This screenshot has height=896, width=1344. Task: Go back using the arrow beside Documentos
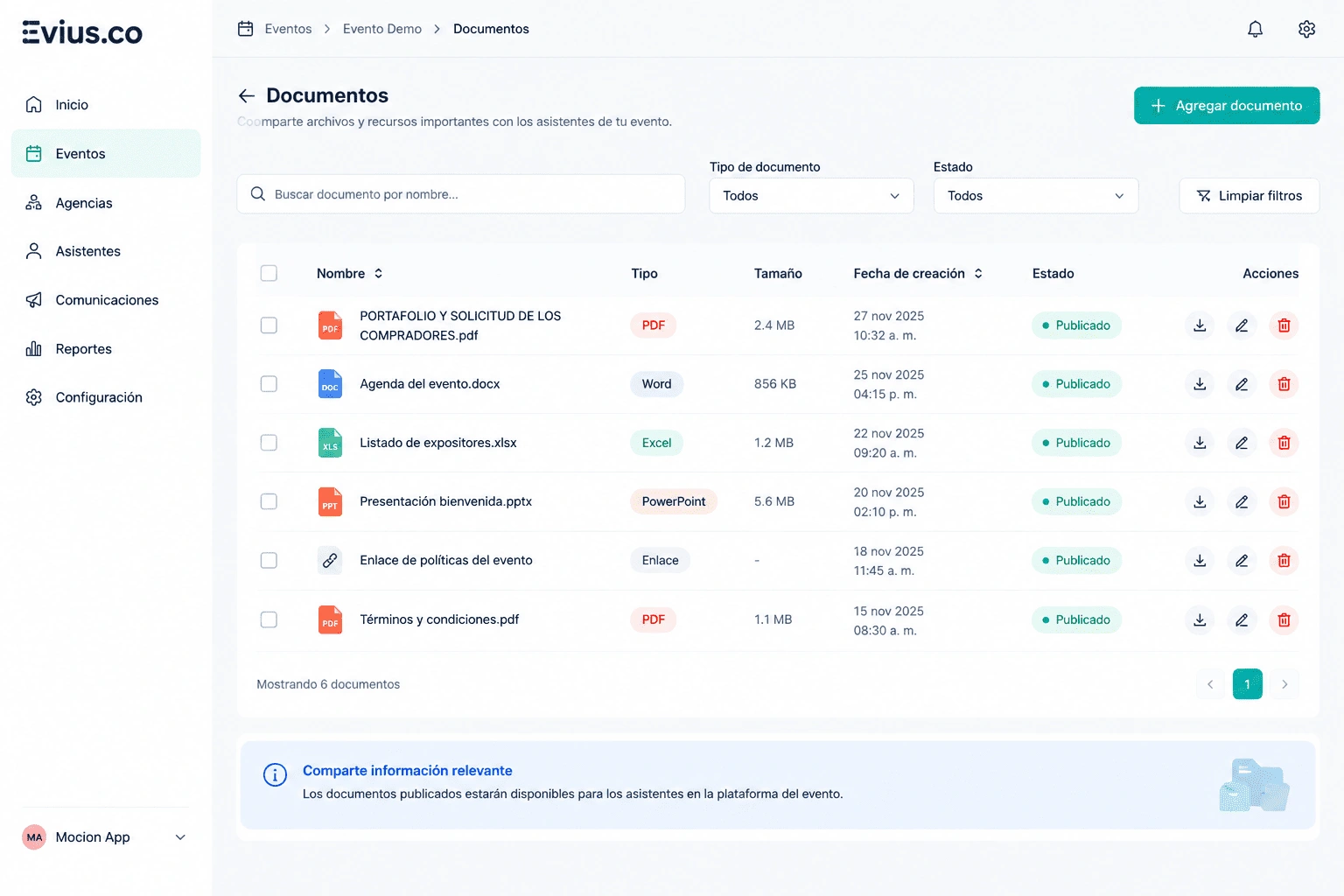click(x=247, y=95)
